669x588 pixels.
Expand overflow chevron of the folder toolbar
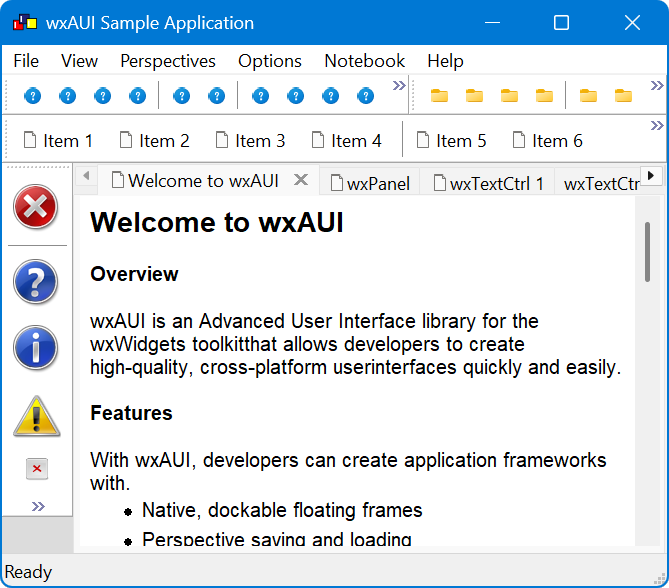pyautogui.click(x=657, y=85)
